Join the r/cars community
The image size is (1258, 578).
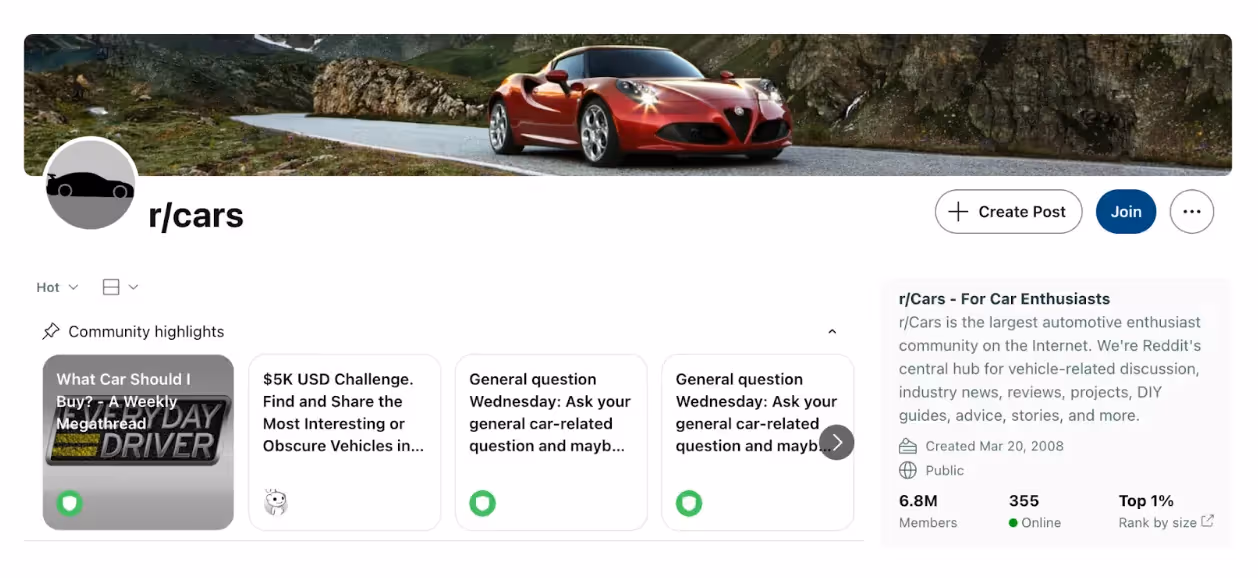(1126, 212)
